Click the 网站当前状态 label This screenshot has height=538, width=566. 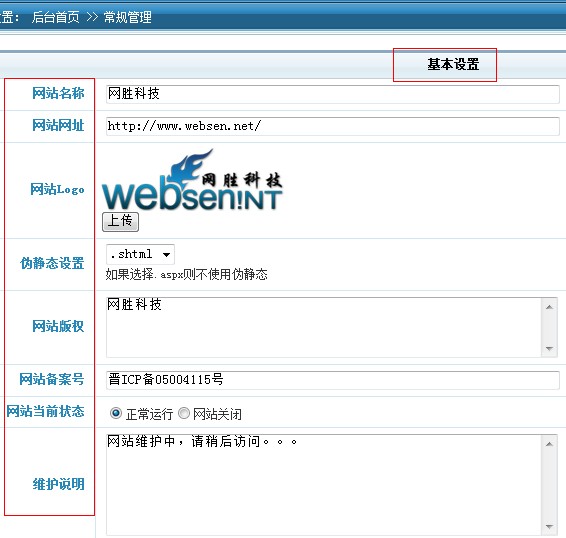[45, 411]
